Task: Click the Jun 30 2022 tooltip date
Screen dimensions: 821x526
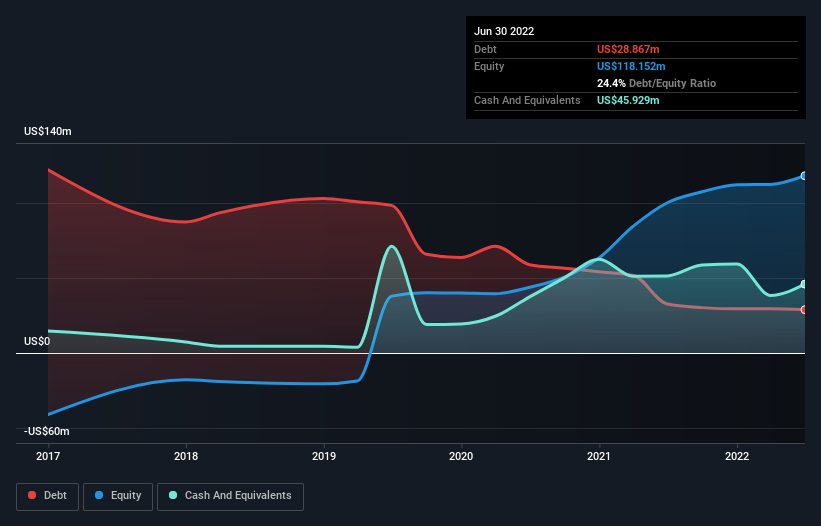Action: click(x=504, y=31)
